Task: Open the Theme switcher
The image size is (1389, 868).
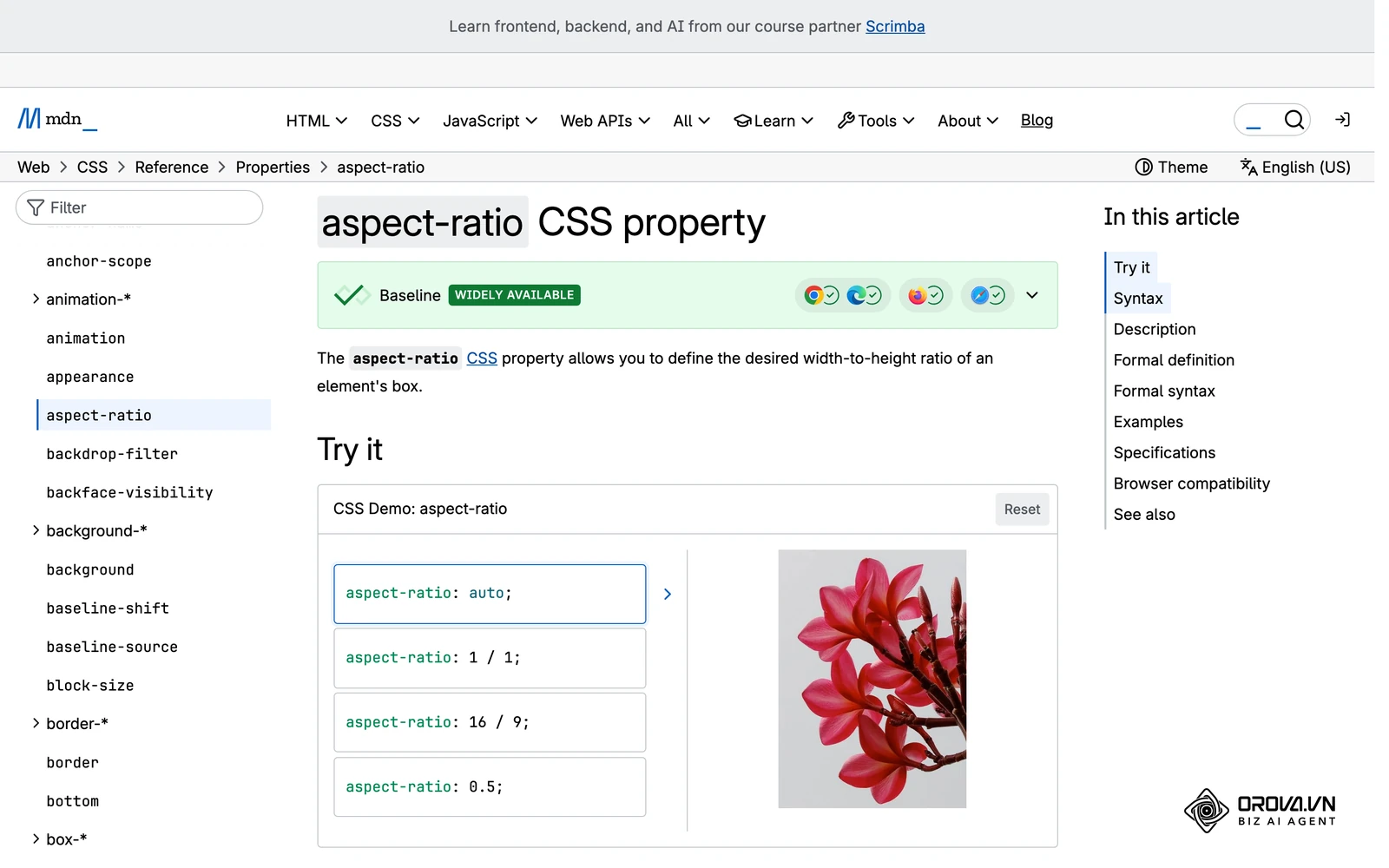Action: (1171, 167)
